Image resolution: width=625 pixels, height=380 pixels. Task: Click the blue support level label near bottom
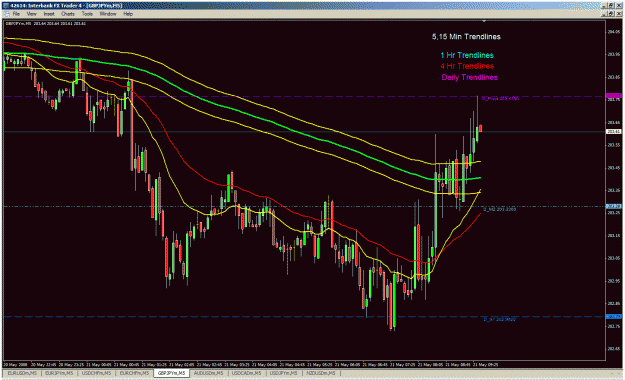pos(499,319)
